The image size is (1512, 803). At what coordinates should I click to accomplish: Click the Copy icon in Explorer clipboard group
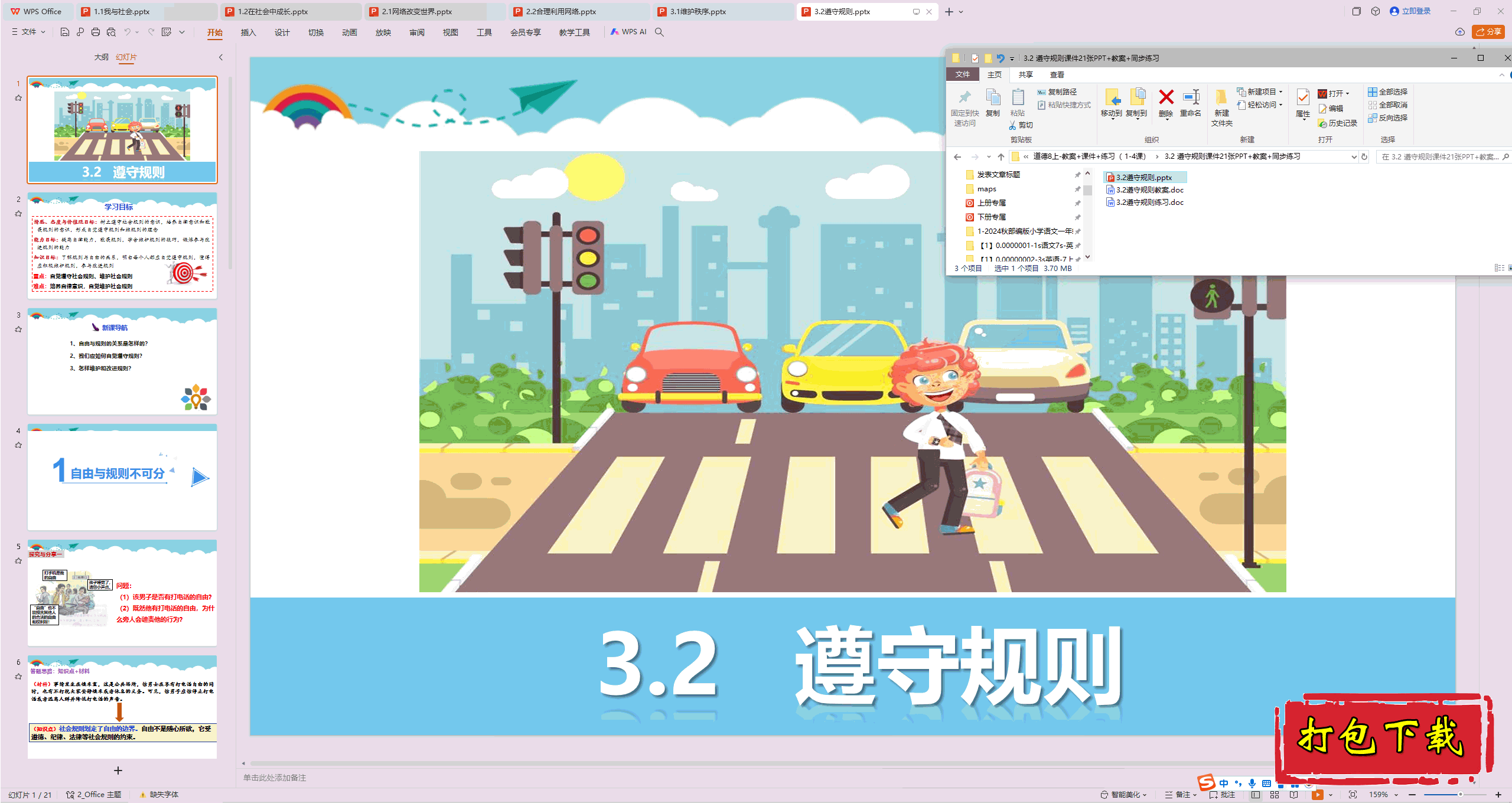coord(993,97)
